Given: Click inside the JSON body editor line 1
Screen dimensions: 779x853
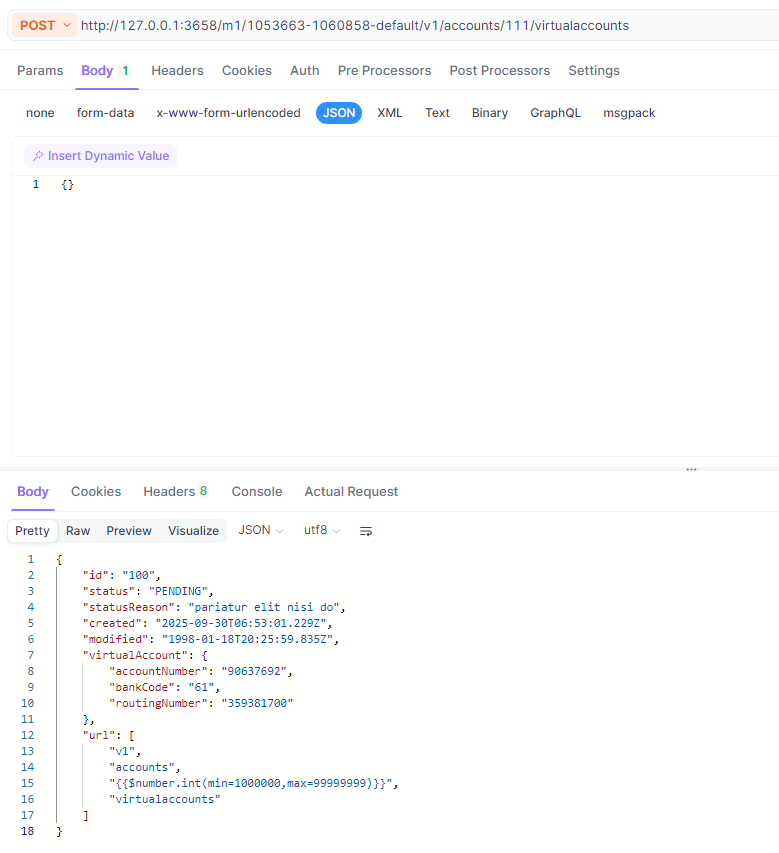Looking at the screenshot, I should coord(300,185).
